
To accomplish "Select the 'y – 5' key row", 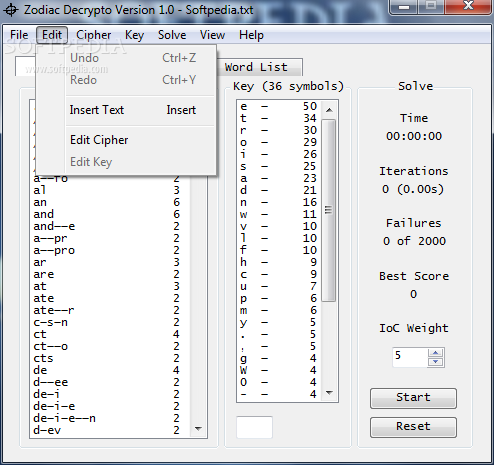I will 279,322.
